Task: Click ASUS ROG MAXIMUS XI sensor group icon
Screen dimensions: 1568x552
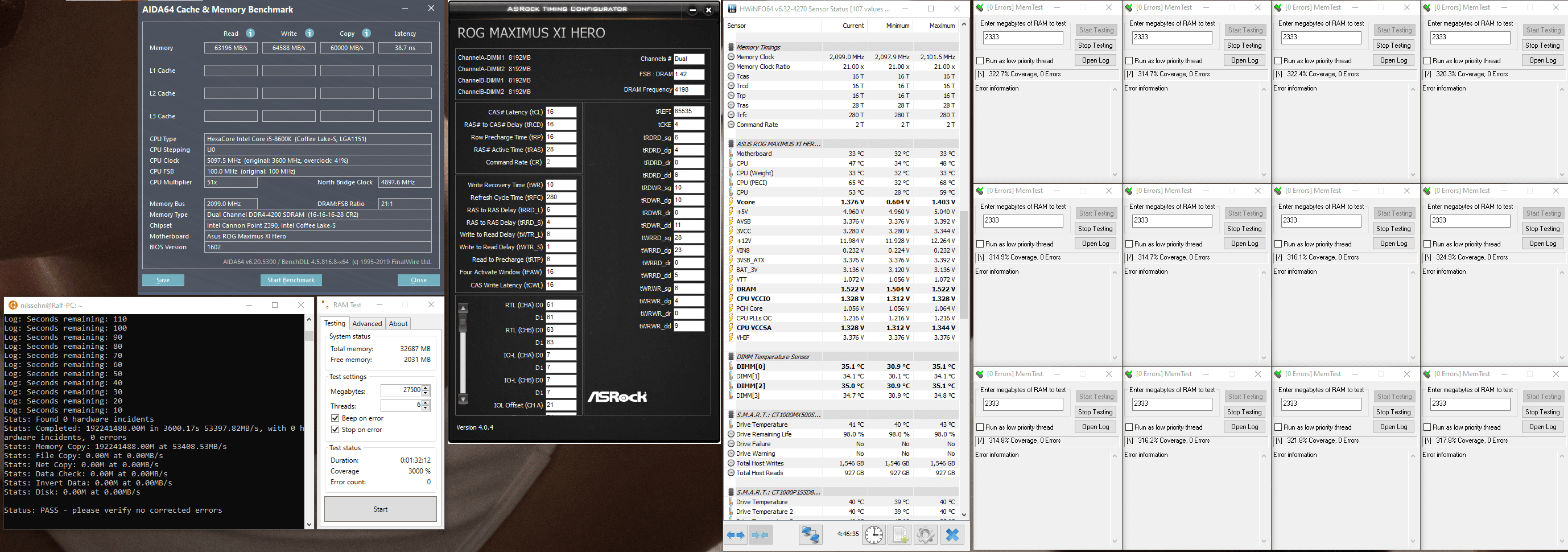Action: pyautogui.click(x=731, y=143)
